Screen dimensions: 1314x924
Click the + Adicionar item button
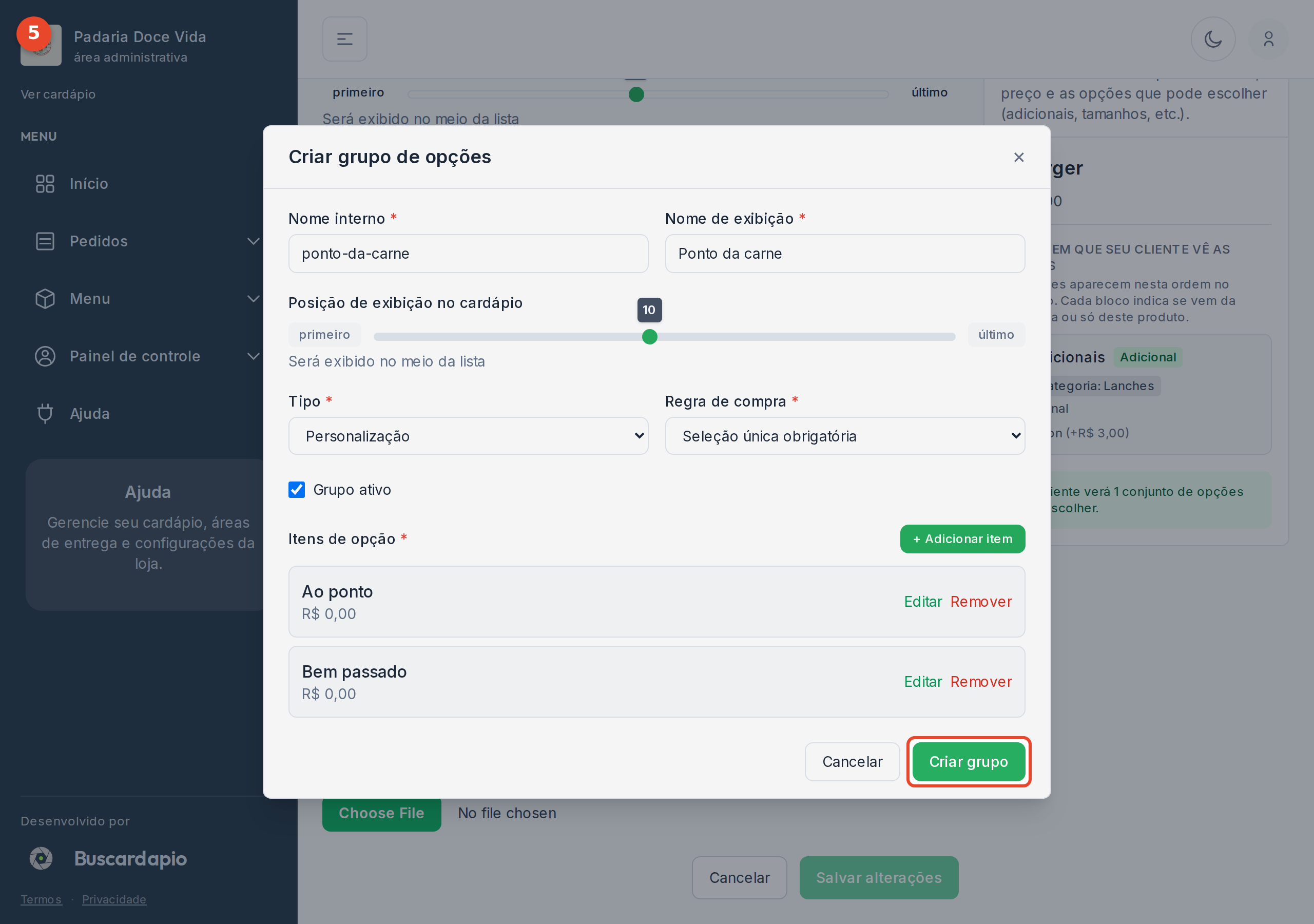[x=962, y=538]
